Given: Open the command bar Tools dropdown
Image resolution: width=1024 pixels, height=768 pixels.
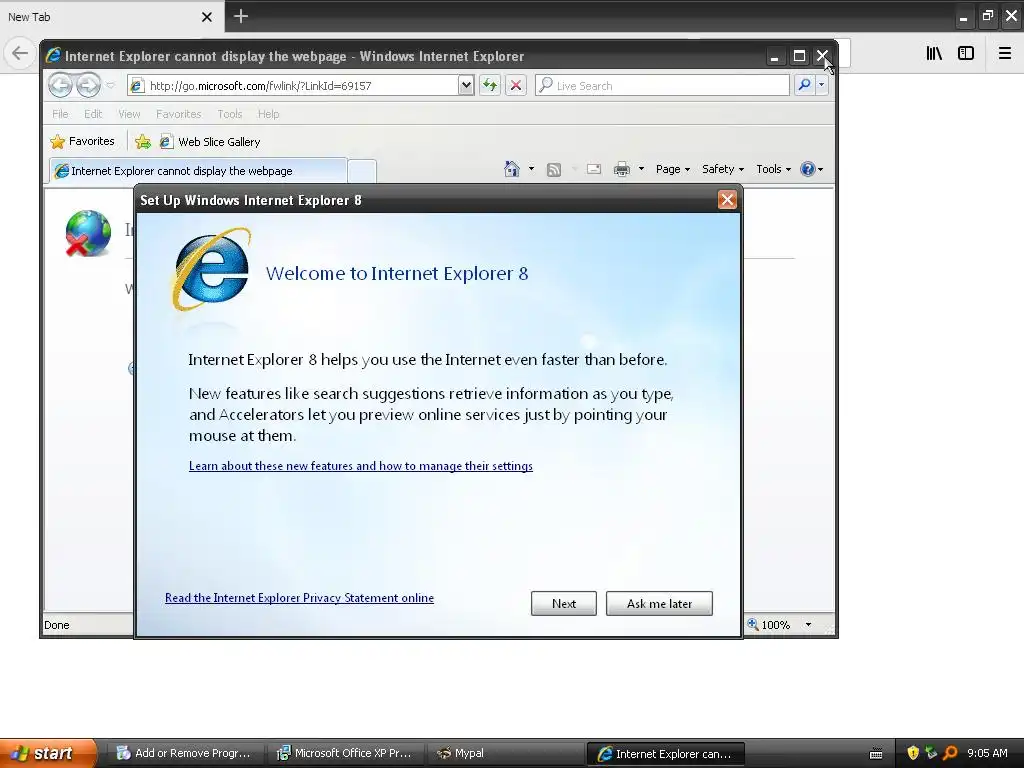Looking at the screenshot, I should (773, 169).
